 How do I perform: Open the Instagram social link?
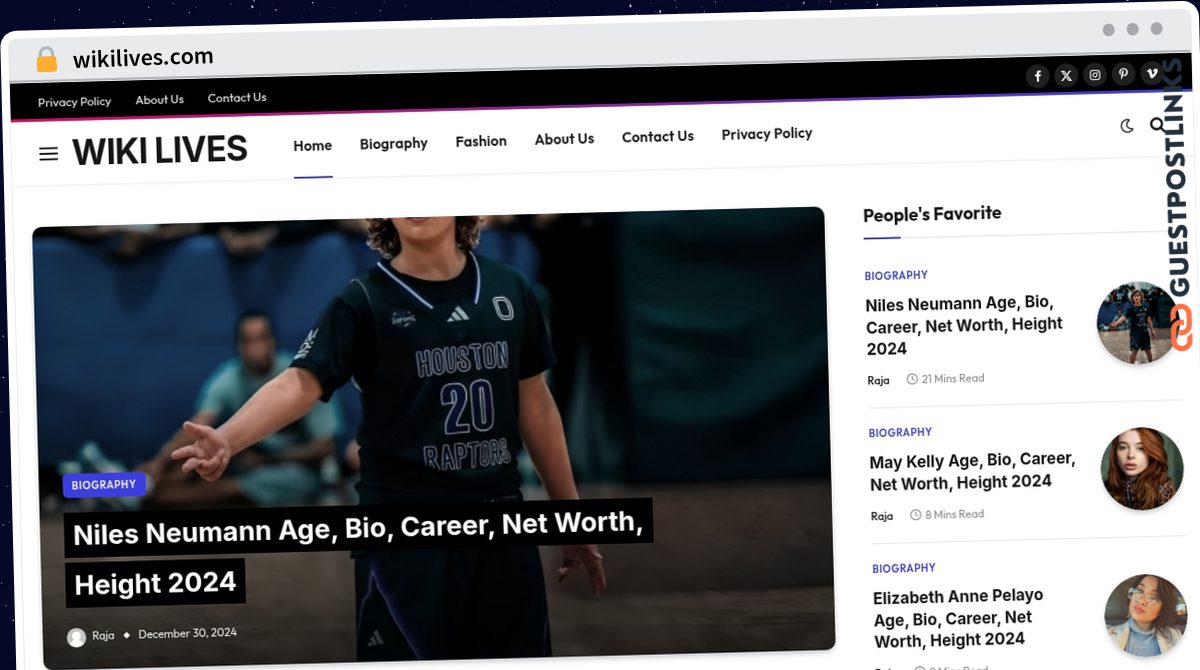(1095, 75)
